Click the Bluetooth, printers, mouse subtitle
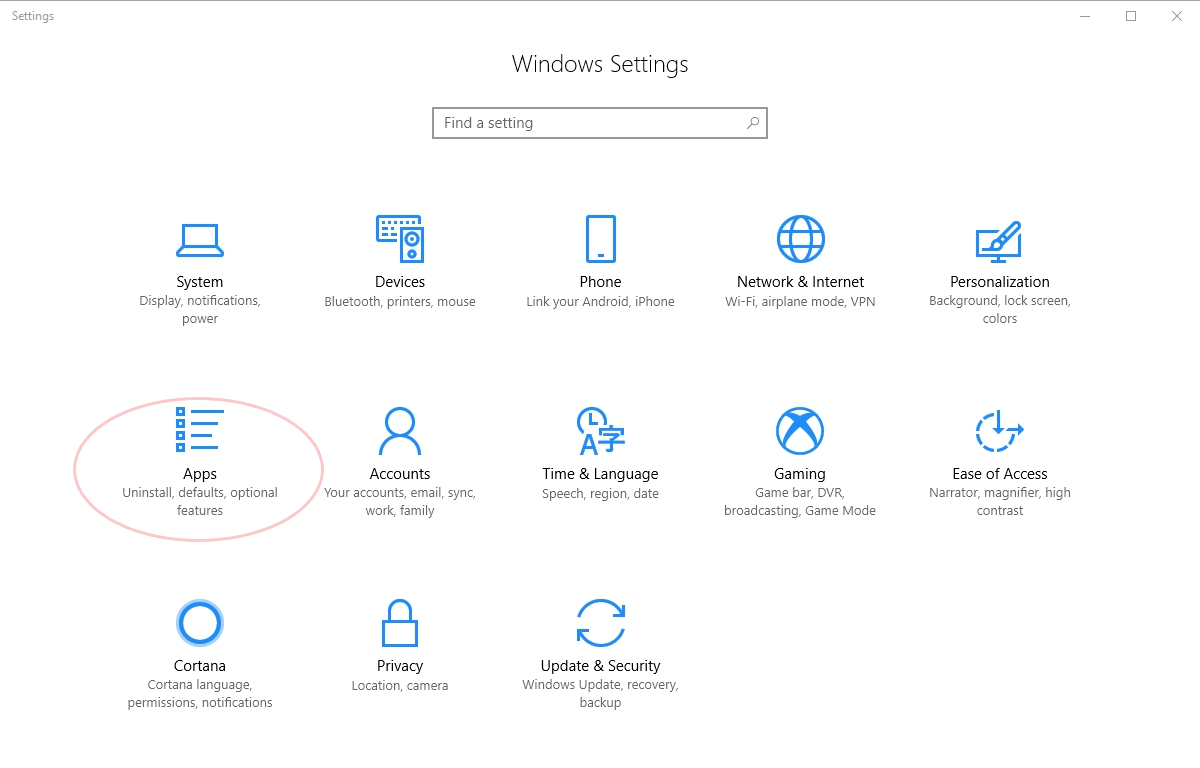The width and height of the screenshot is (1200, 768). pyautogui.click(x=400, y=301)
